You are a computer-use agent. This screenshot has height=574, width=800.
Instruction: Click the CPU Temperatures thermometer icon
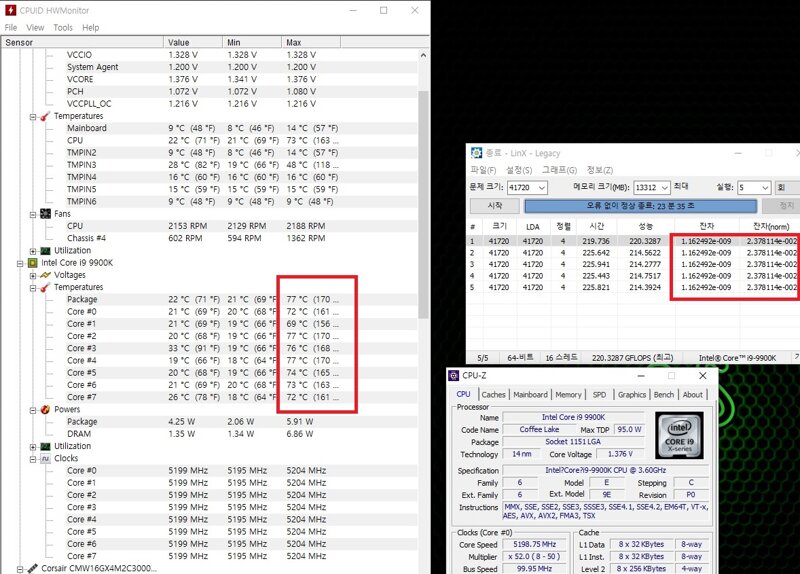click(45, 287)
